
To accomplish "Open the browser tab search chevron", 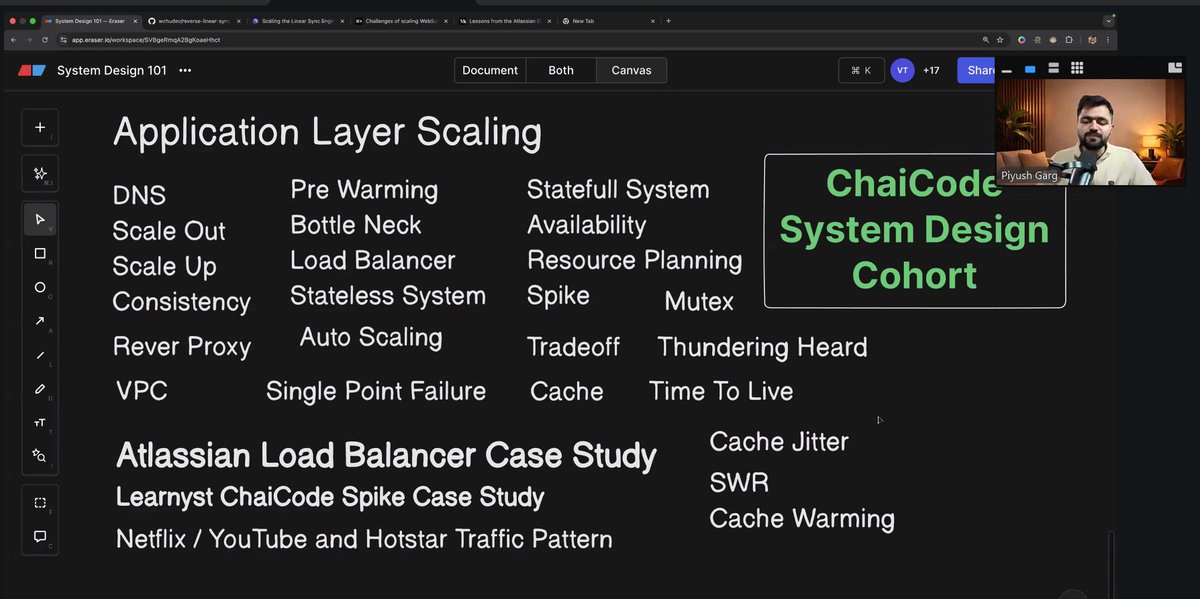I will [x=1108, y=19].
